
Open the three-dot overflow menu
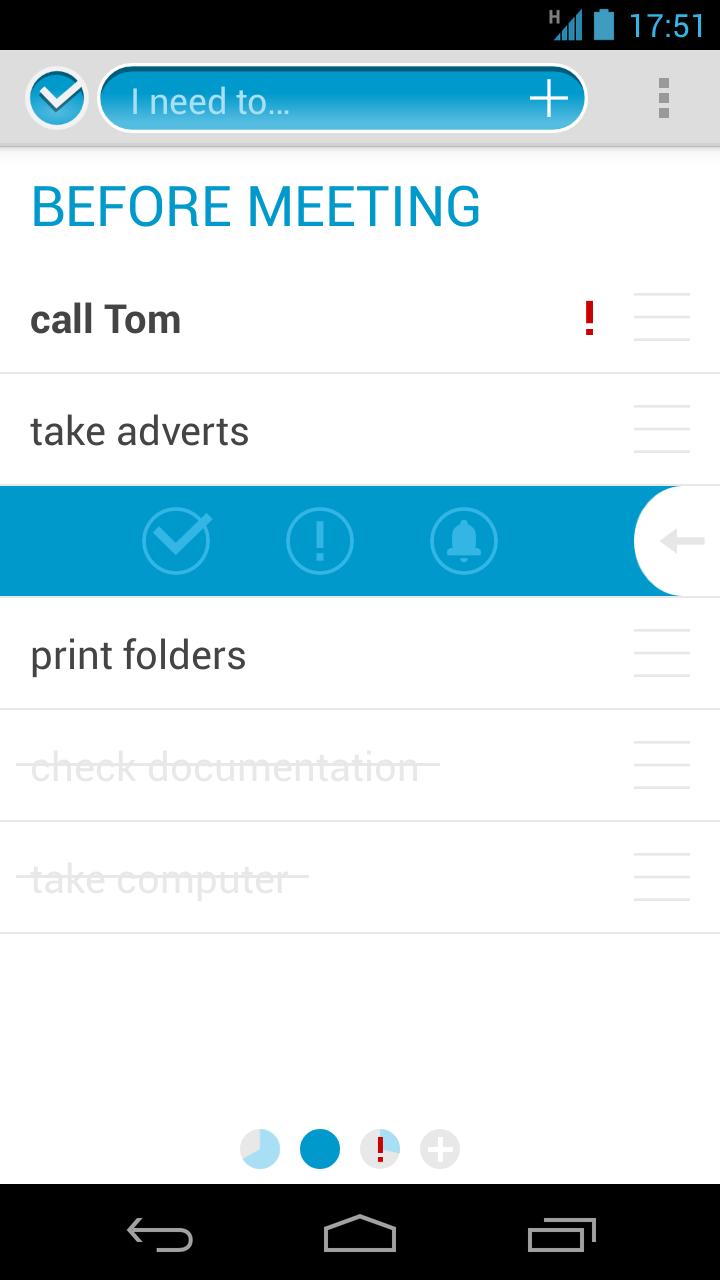pyautogui.click(x=663, y=98)
